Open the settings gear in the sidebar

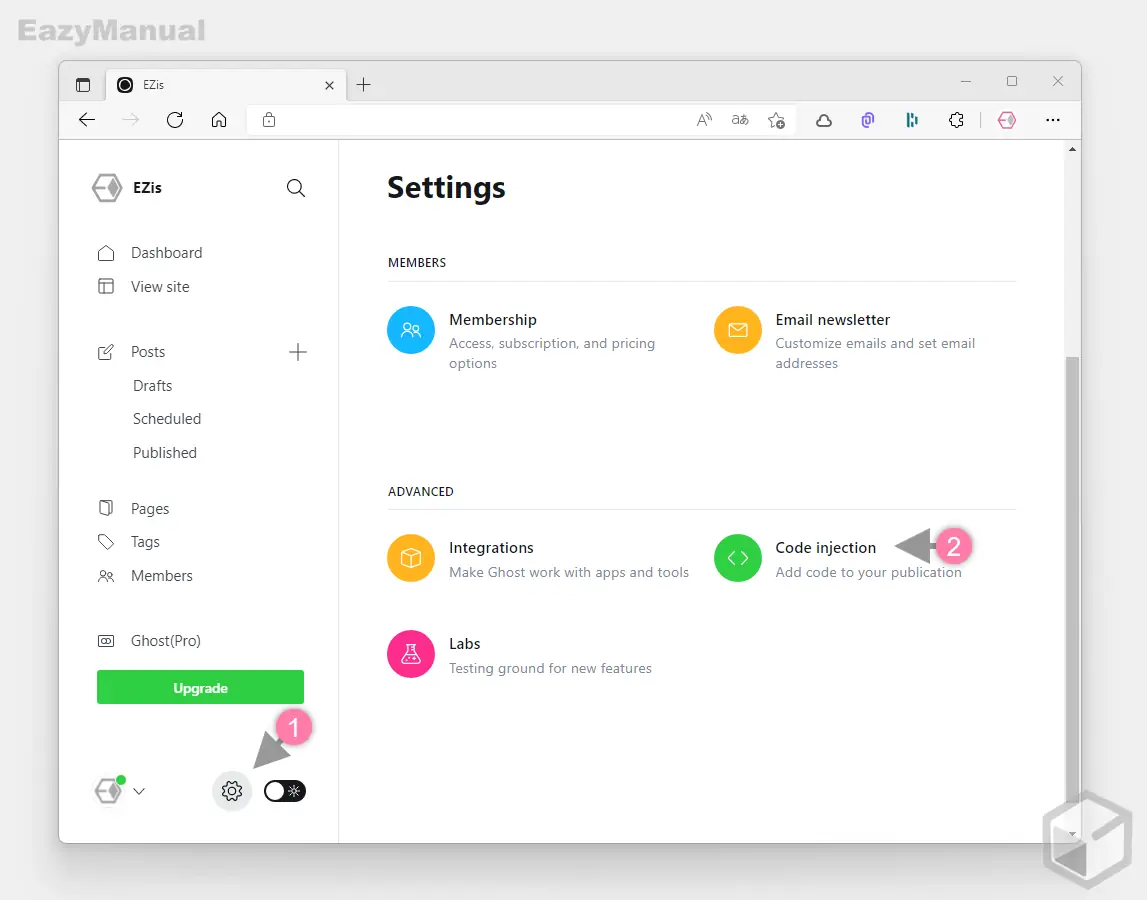232,791
